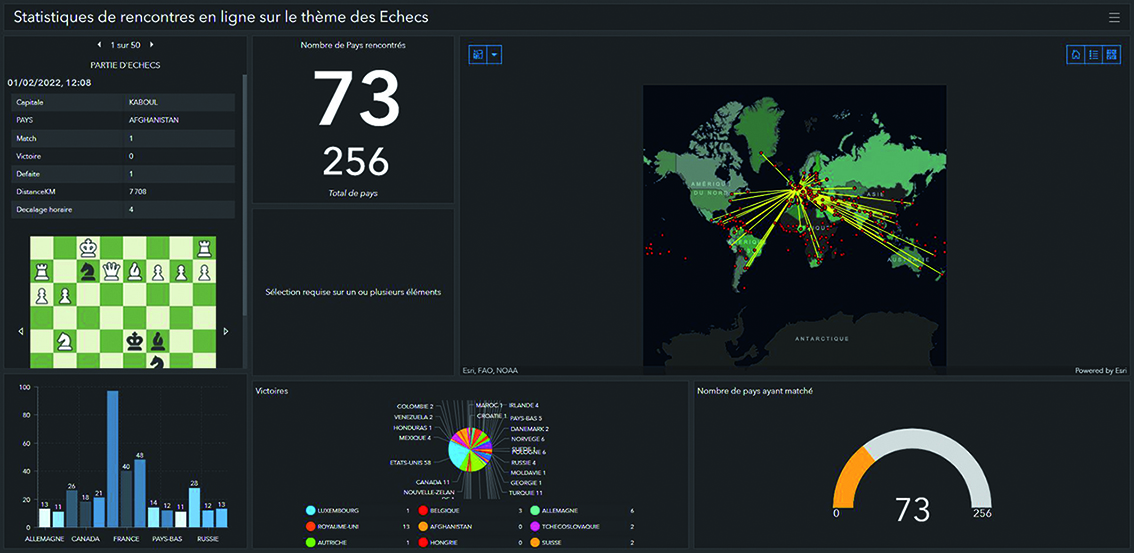Image resolution: width=1134 pixels, height=553 pixels.
Task: Expand the selection tool dropdown arrow
Action: point(494,55)
